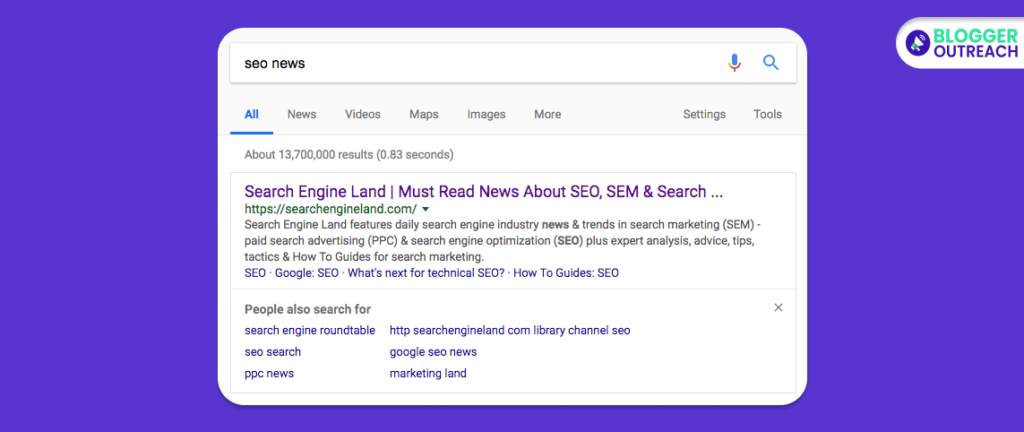This screenshot has width=1024, height=432.
Task: Select the All results tab
Action: pos(251,114)
